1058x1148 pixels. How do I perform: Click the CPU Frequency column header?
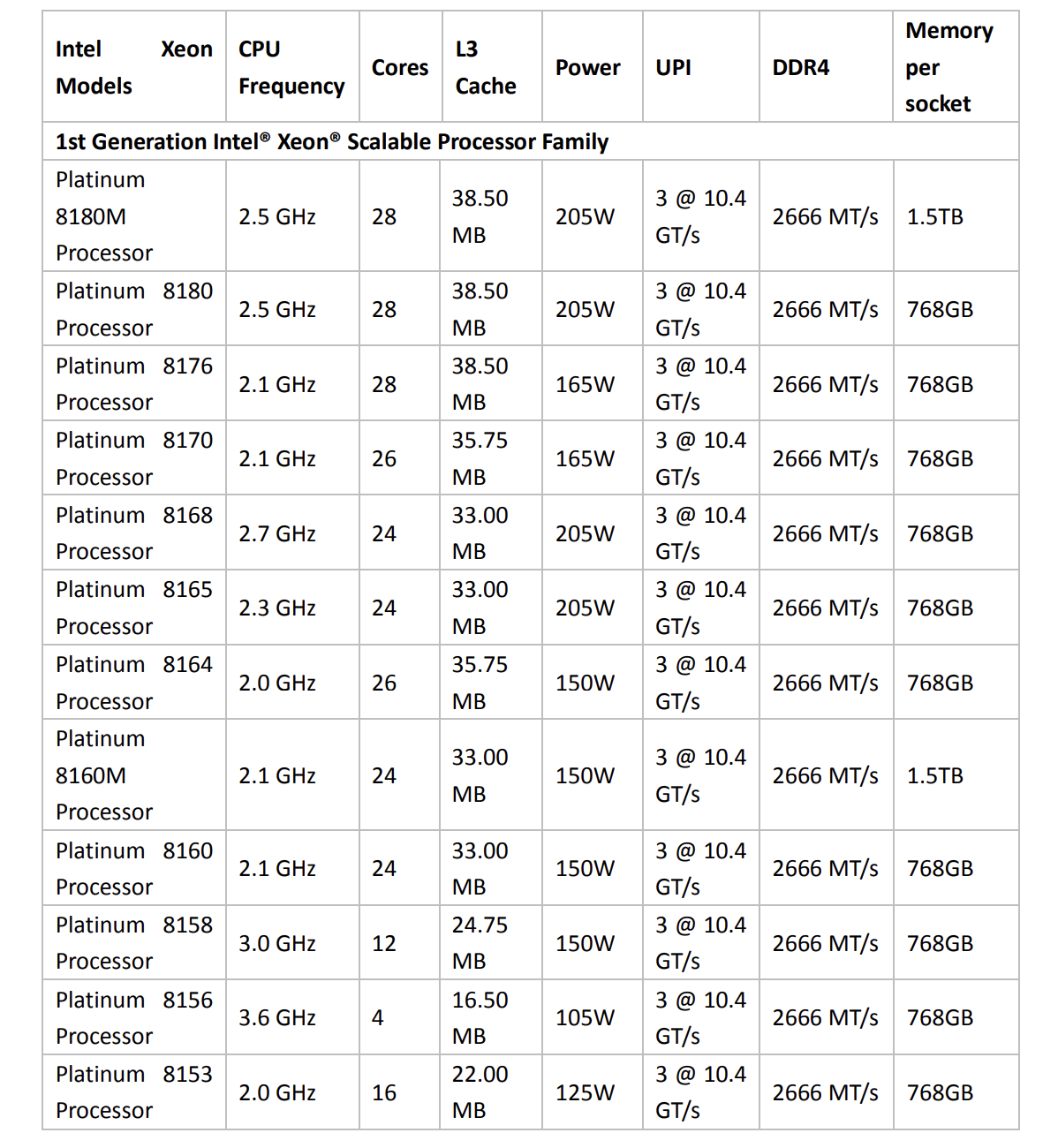(291, 67)
